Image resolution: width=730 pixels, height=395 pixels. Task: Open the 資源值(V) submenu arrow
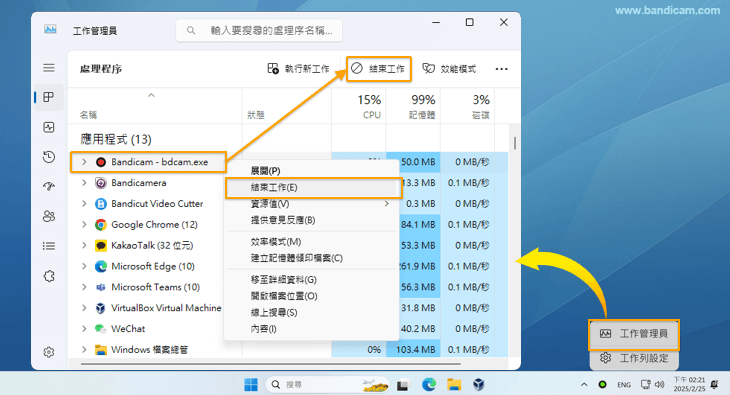(x=386, y=204)
